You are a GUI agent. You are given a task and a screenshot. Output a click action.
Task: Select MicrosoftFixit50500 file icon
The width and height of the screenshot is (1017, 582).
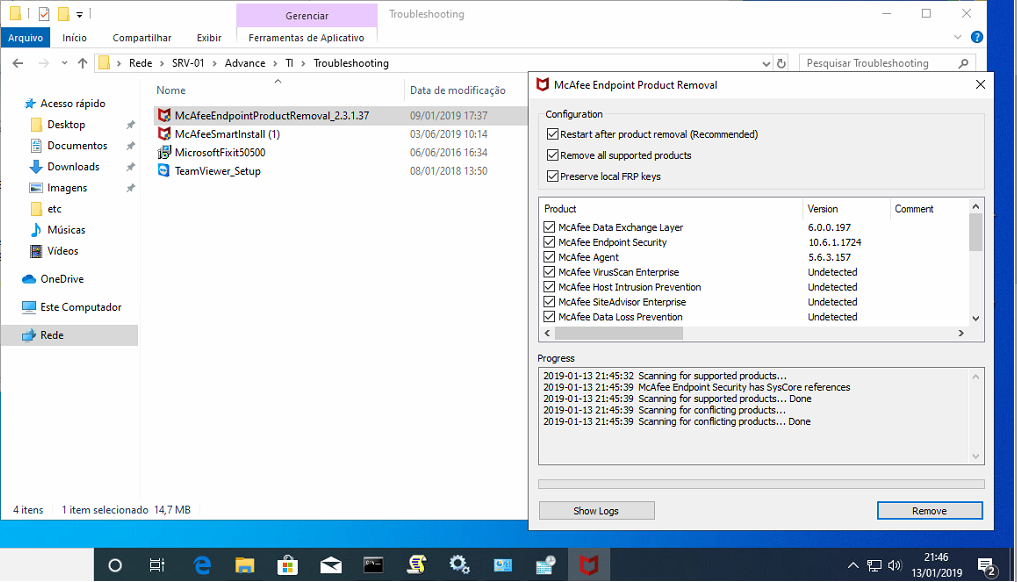click(x=164, y=152)
